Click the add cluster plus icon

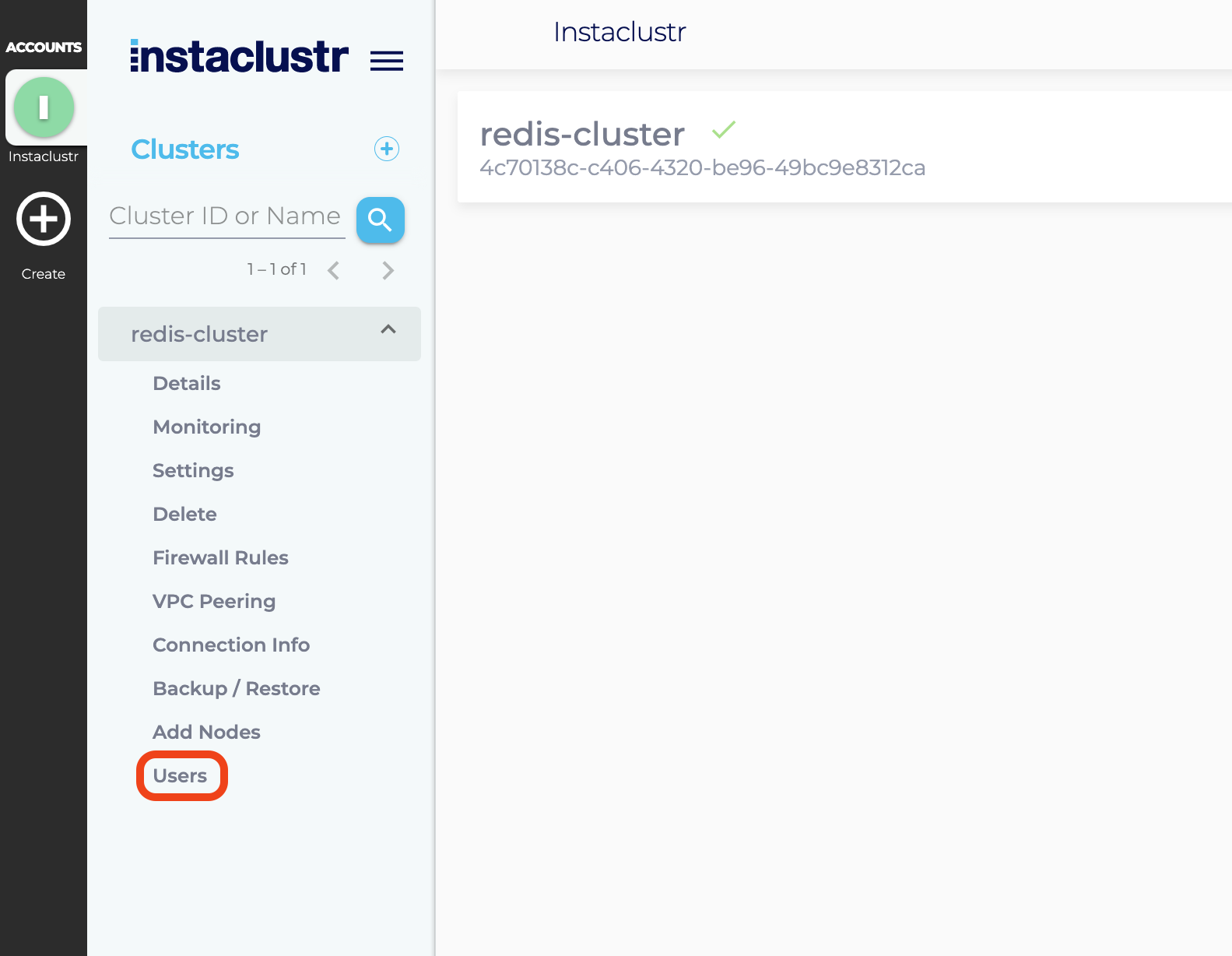[x=386, y=149]
